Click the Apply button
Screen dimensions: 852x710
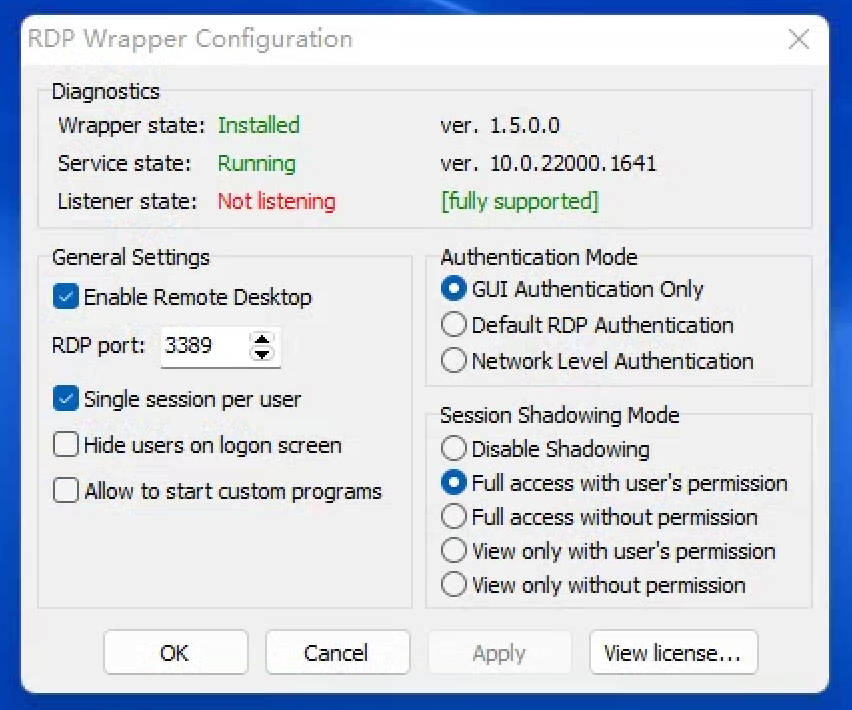pos(499,652)
